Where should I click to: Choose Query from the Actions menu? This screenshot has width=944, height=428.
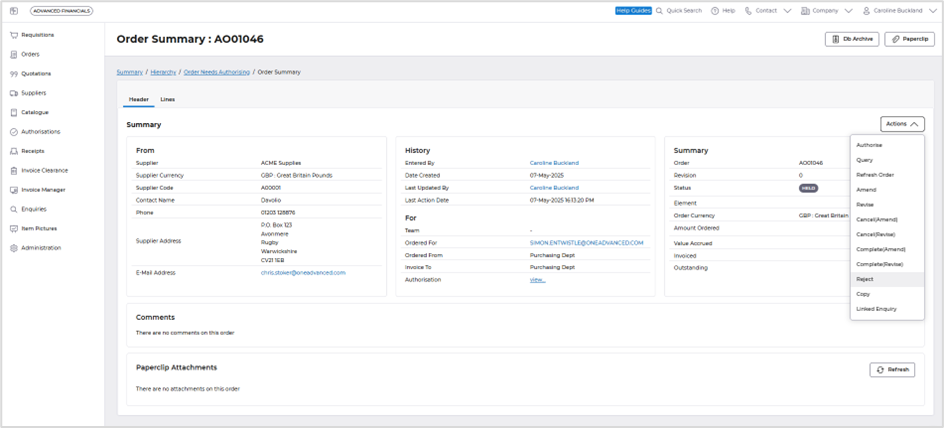[x=887, y=160]
